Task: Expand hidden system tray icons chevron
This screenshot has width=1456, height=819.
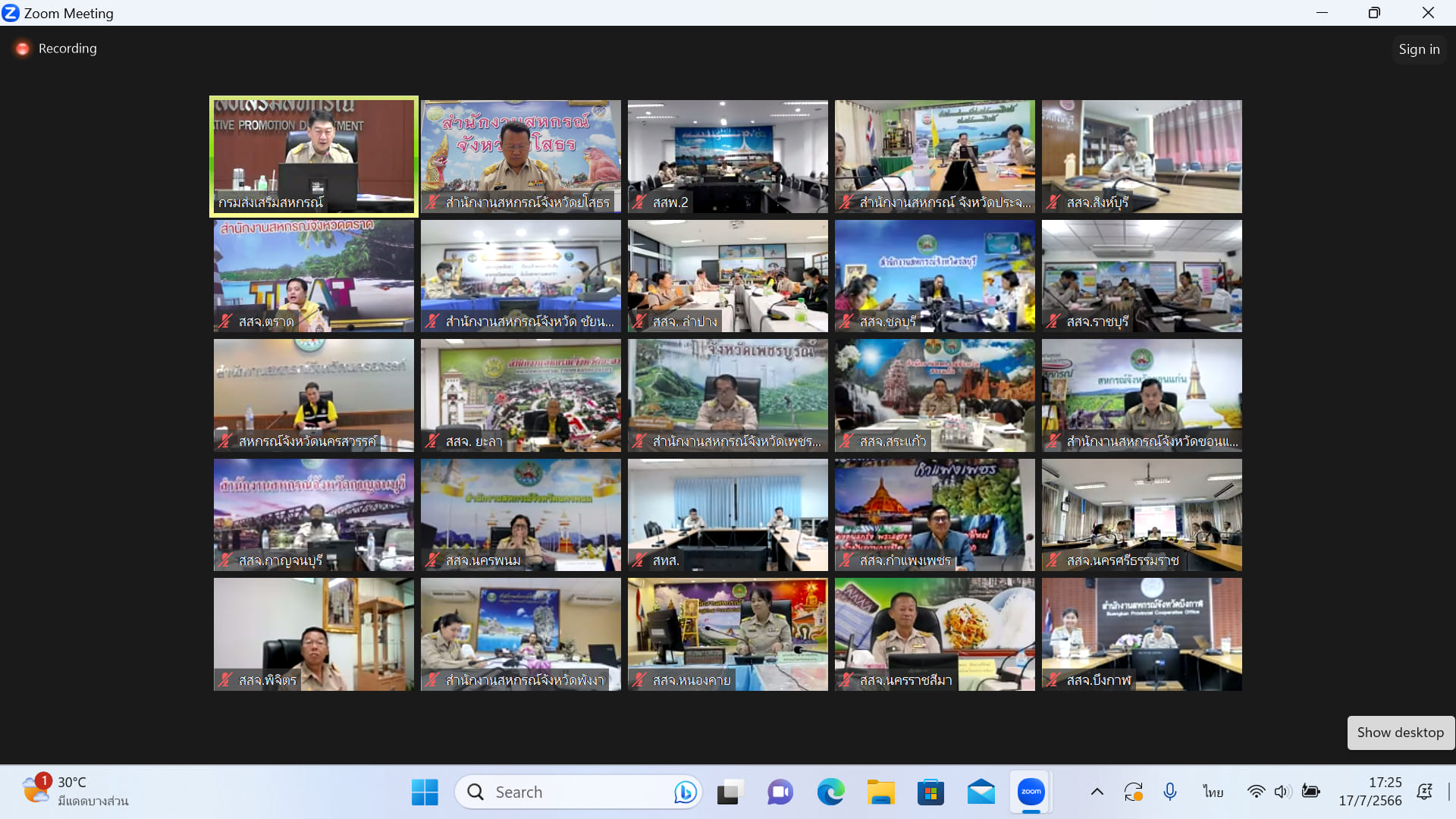Action: (1097, 792)
